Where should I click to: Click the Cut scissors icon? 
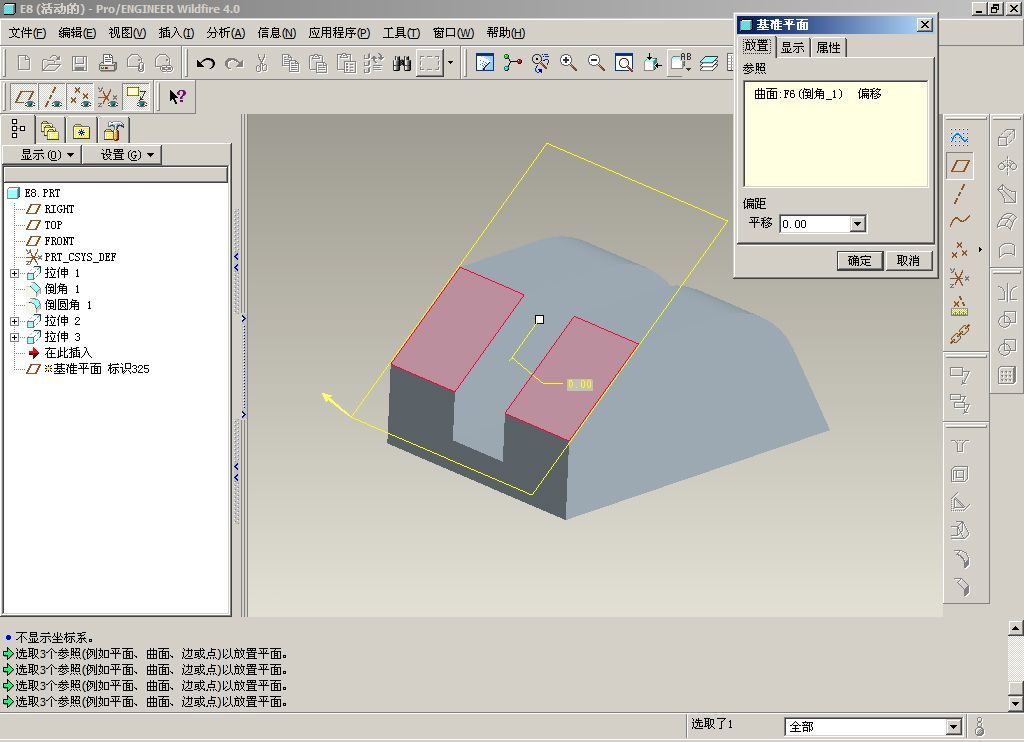pos(262,63)
